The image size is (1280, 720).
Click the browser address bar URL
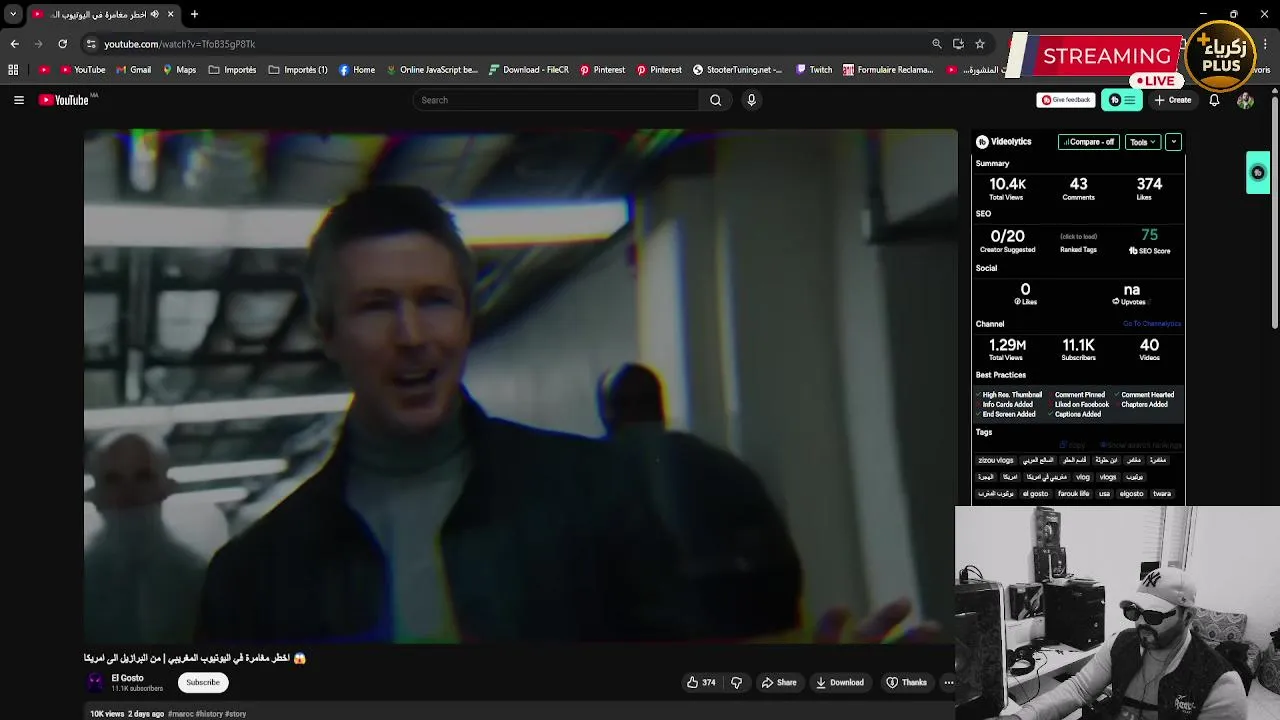click(180, 44)
